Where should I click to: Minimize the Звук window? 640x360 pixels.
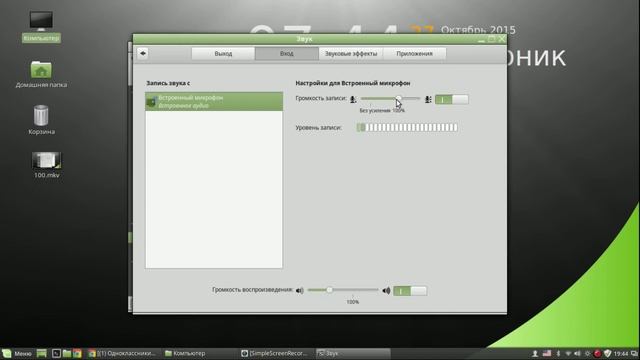(x=481, y=39)
